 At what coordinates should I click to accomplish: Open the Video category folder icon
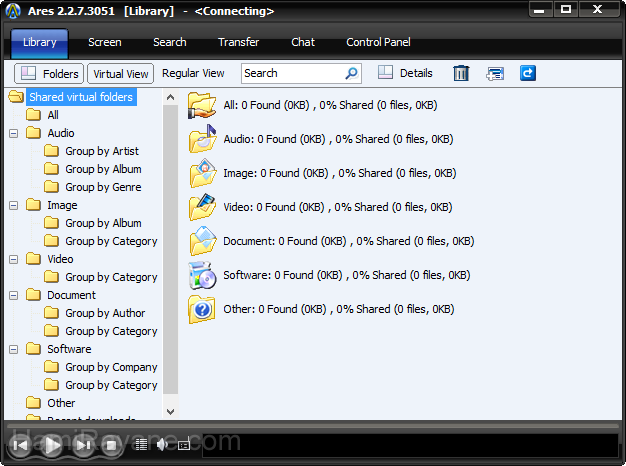click(x=202, y=207)
